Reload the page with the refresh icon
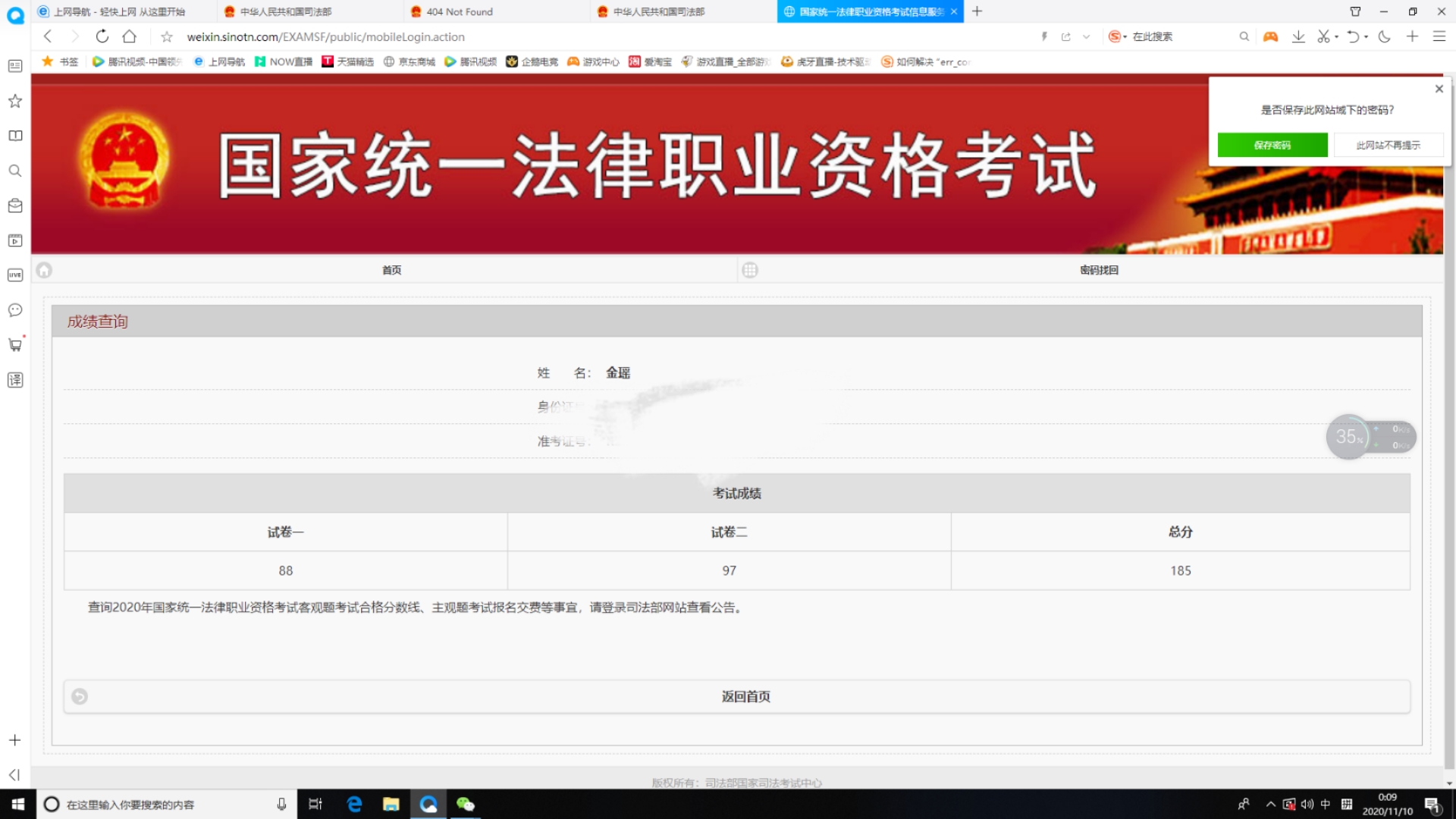Image resolution: width=1456 pixels, height=819 pixels. 102,36
